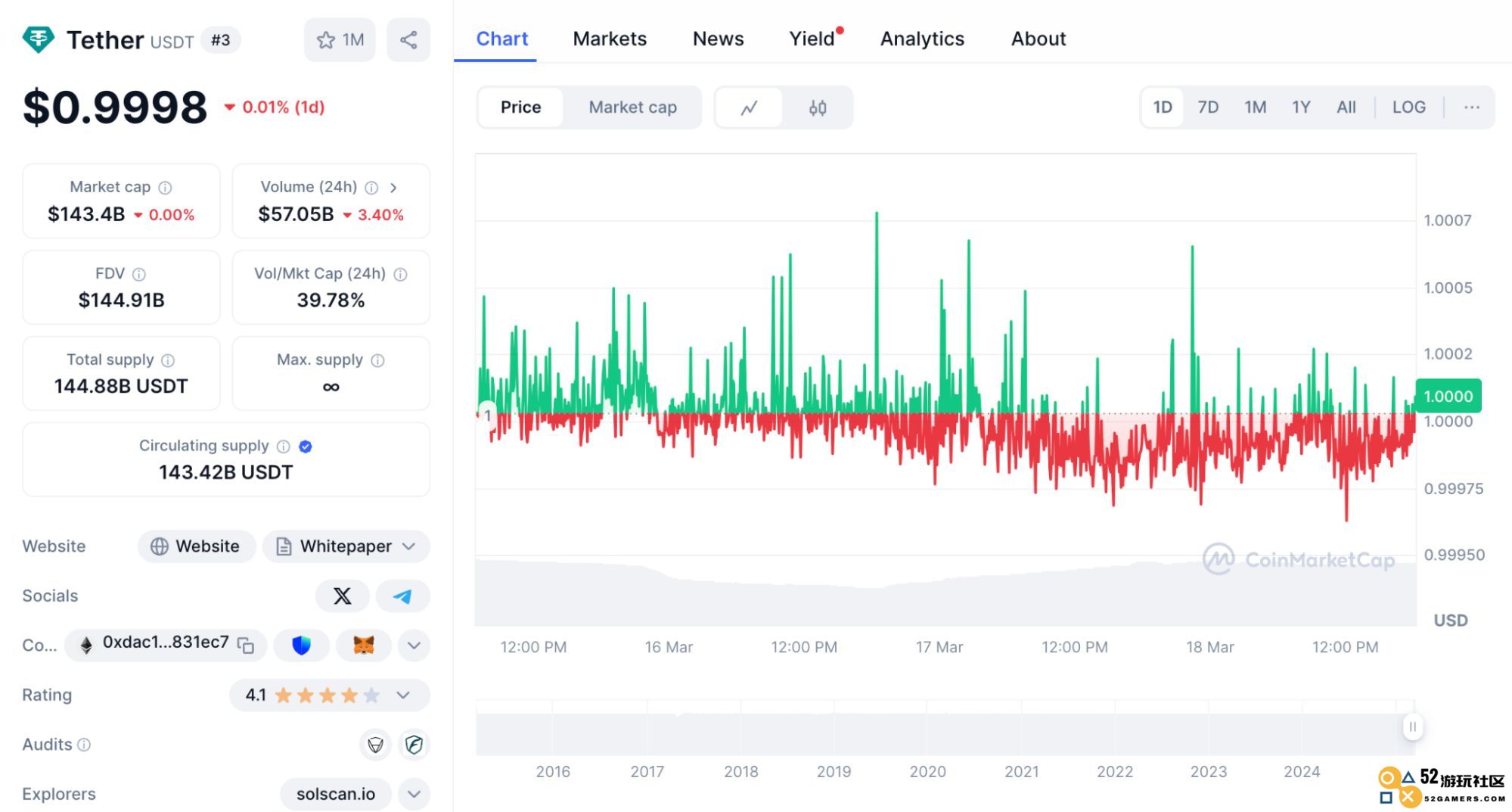Switch chart to line view
The image size is (1512, 812).
[749, 107]
